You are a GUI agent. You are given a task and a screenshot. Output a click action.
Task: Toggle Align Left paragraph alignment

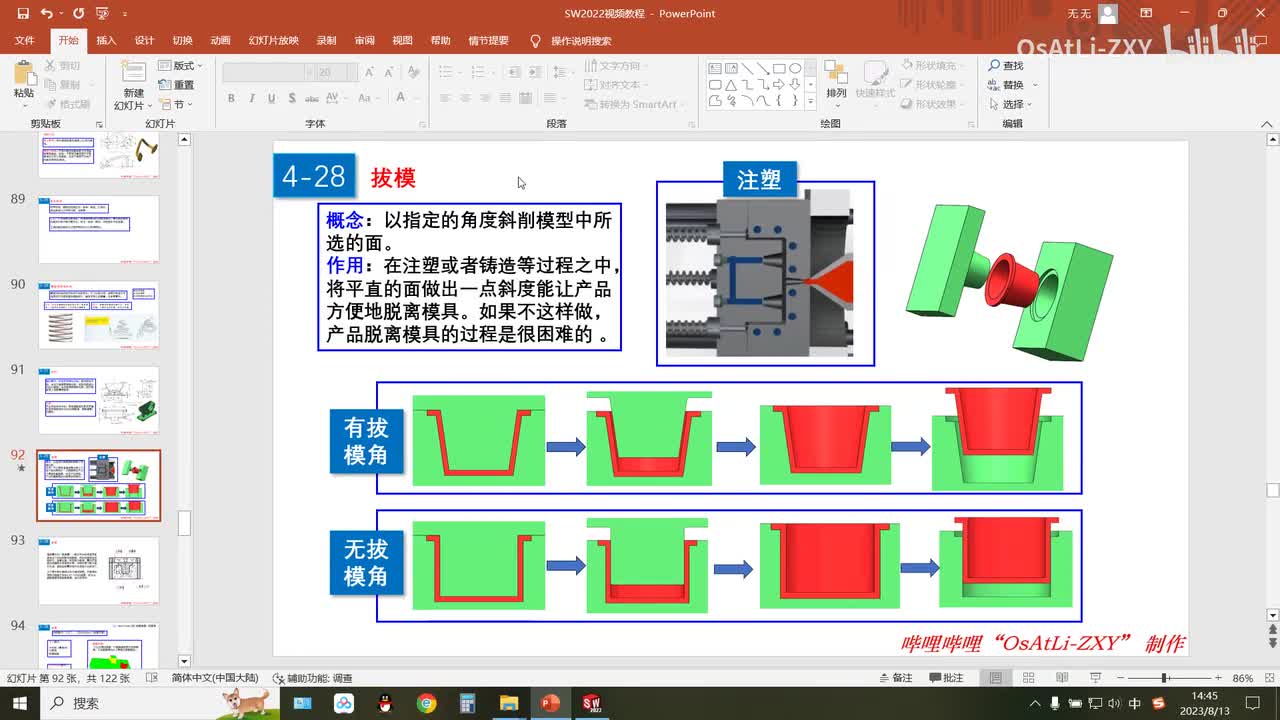pos(445,98)
